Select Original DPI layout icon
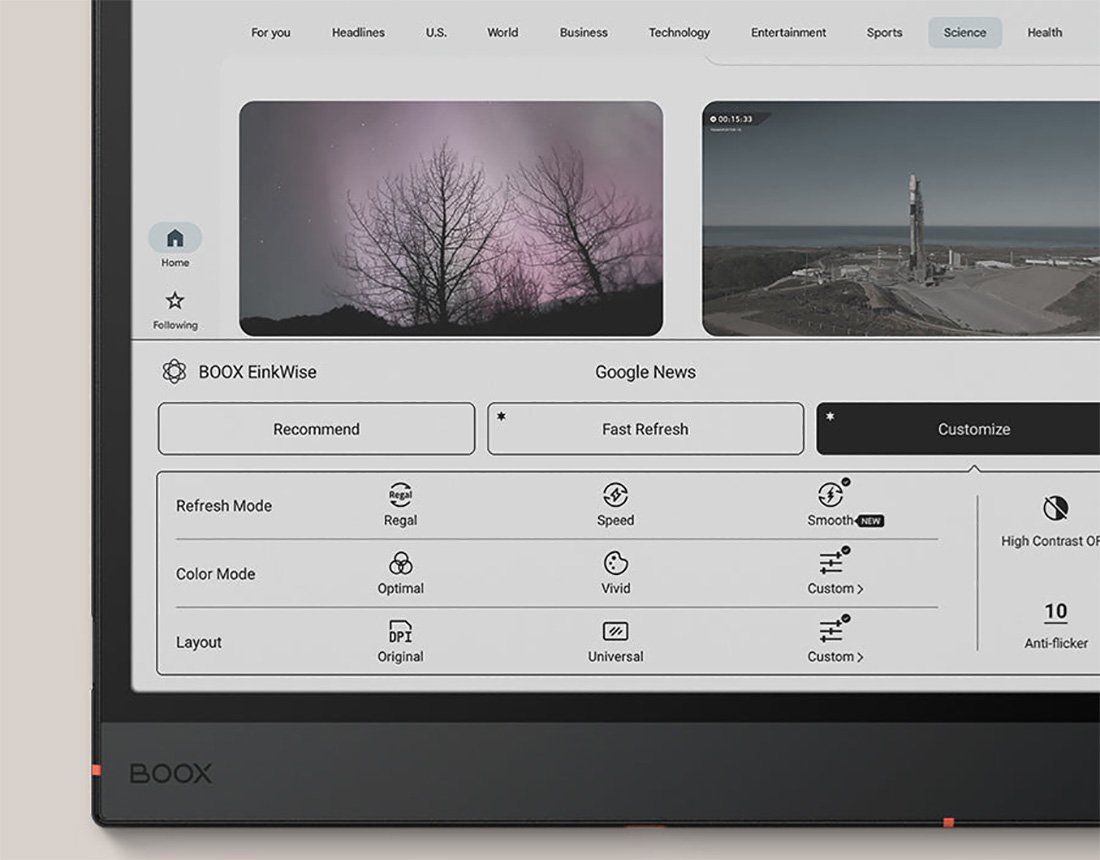This screenshot has width=1100, height=860. click(401, 631)
